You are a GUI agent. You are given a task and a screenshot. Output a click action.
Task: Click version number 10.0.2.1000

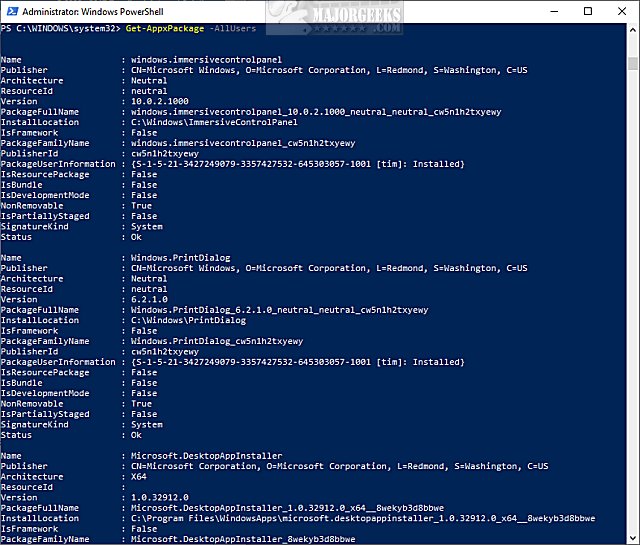click(x=160, y=101)
